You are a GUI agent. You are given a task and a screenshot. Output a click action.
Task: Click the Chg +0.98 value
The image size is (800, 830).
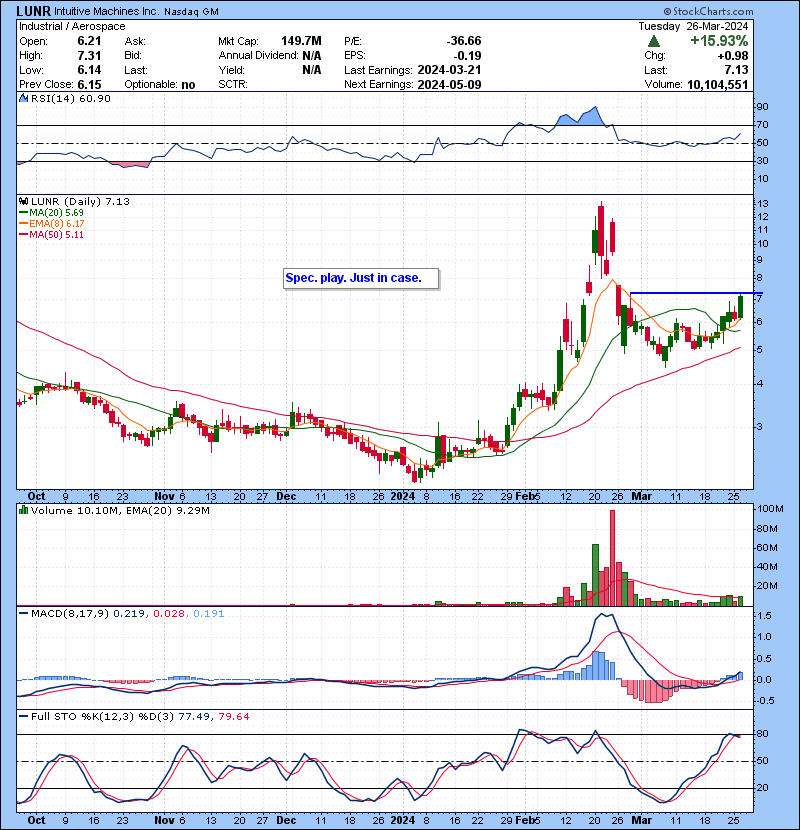(x=733, y=56)
